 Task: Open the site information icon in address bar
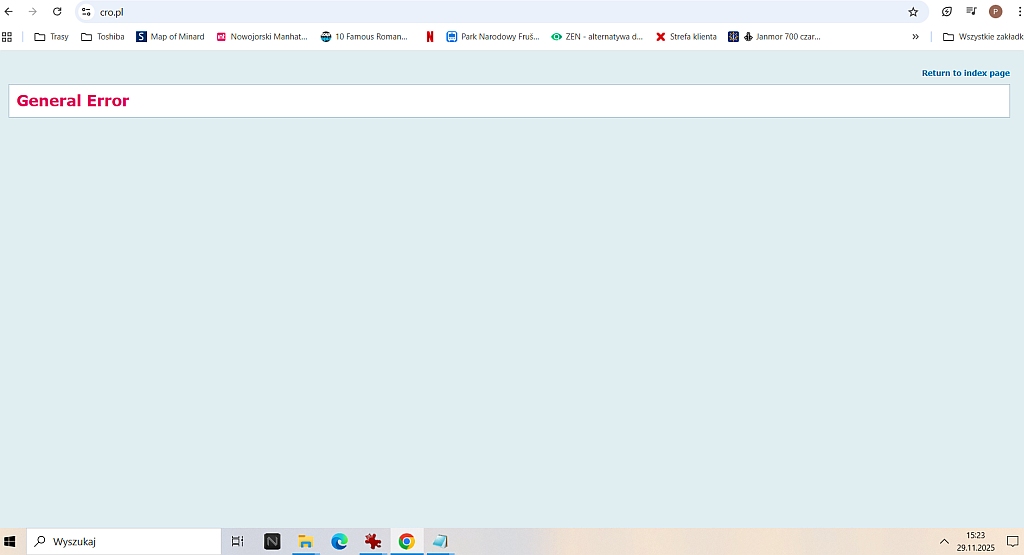(86, 12)
